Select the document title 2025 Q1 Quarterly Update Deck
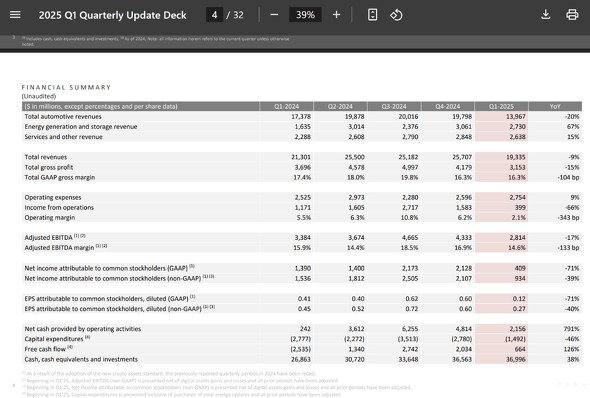 pyautogui.click(x=113, y=15)
